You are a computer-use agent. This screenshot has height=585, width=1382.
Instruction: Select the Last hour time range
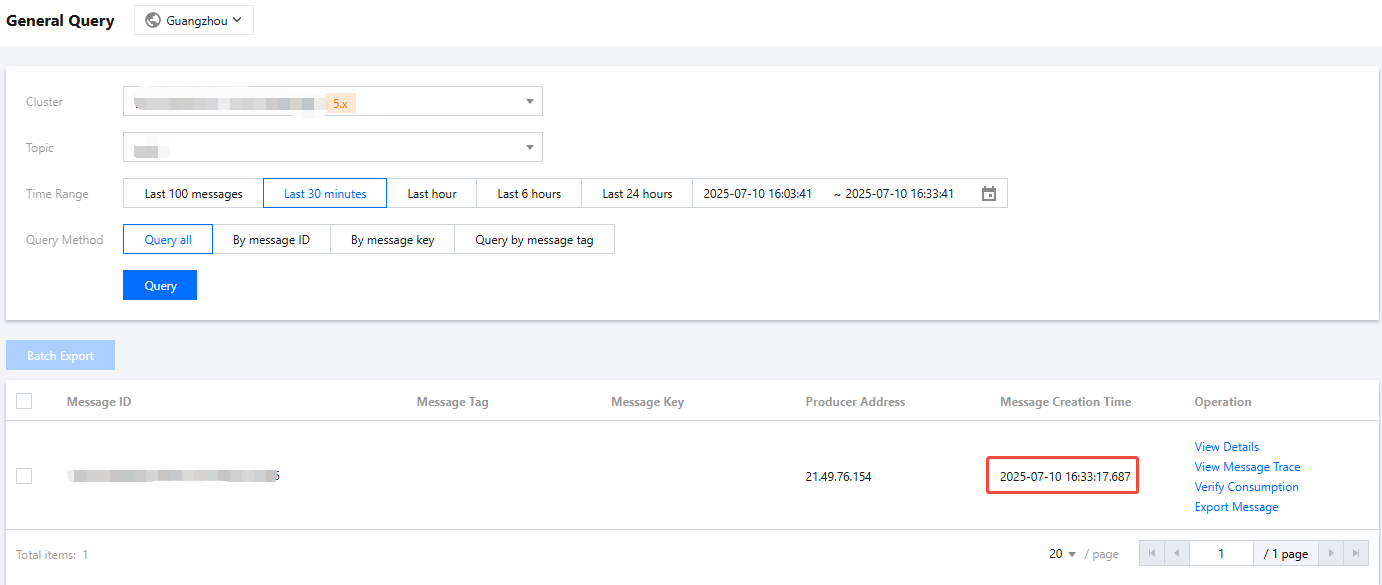pos(432,194)
